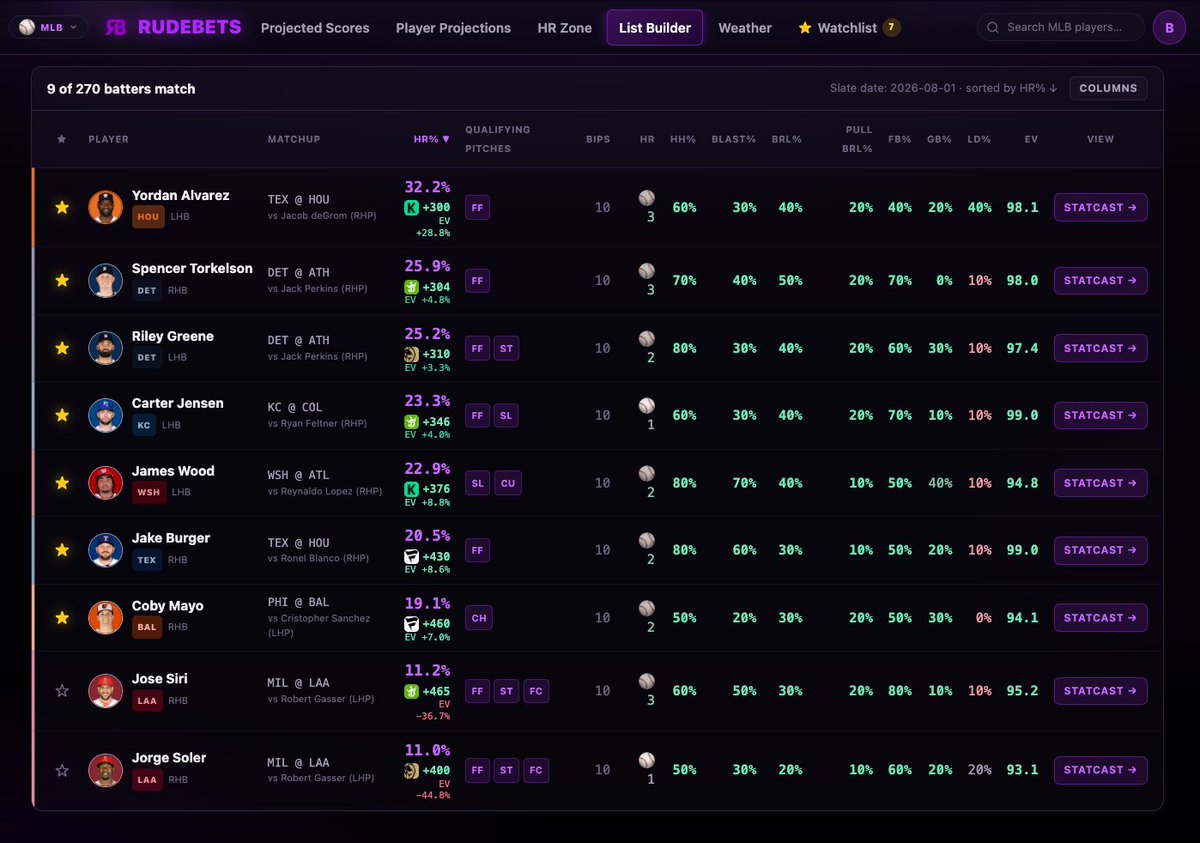The height and width of the screenshot is (843, 1200).
Task: Toggle watchlist star for James Wood
Action: (x=62, y=483)
